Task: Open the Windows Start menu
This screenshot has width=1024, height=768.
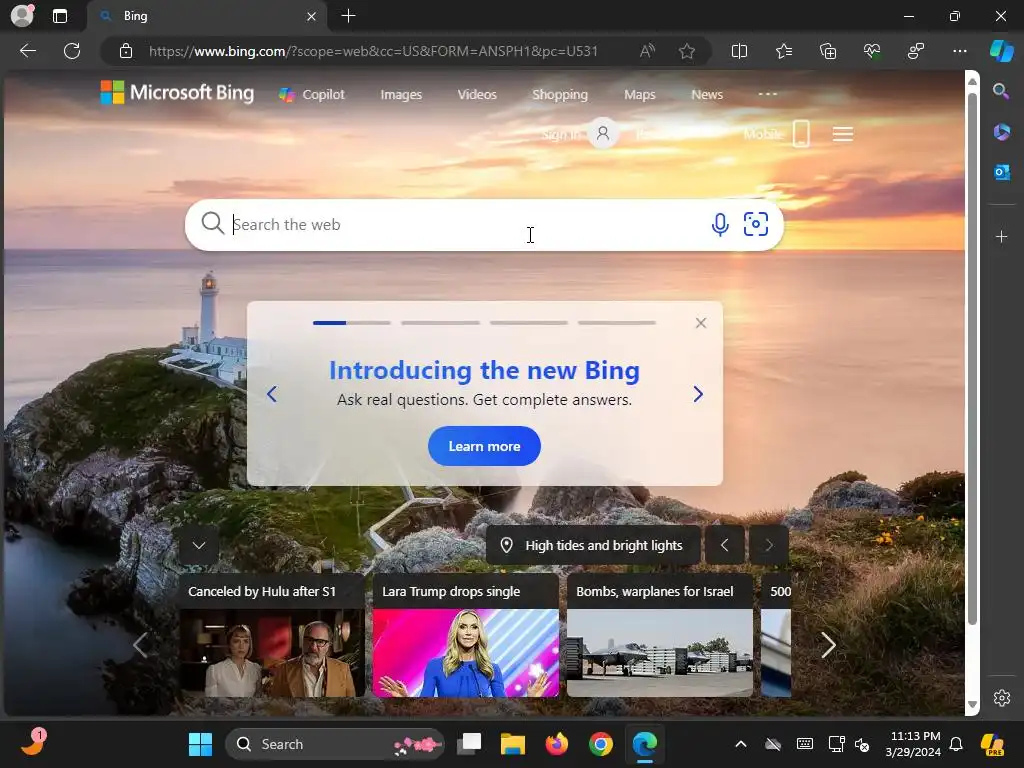Action: click(x=200, y=744)
